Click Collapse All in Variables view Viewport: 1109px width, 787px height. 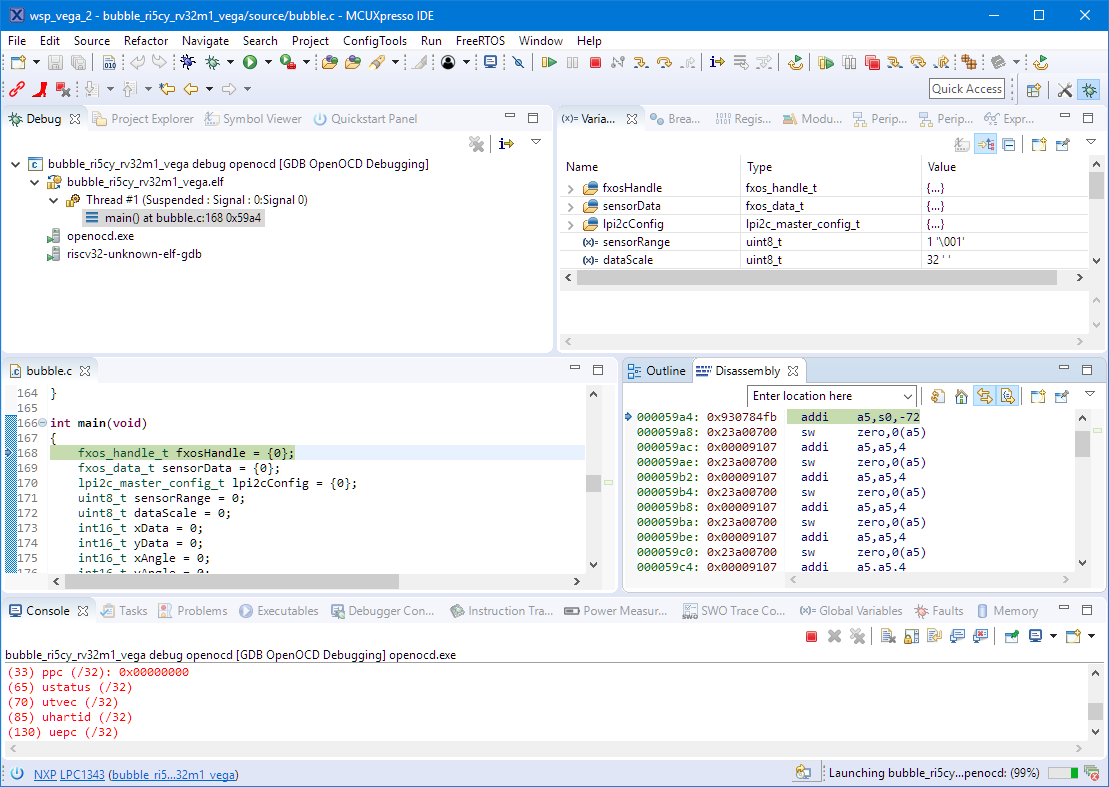pyautogui.click(x=1009, y=144)
